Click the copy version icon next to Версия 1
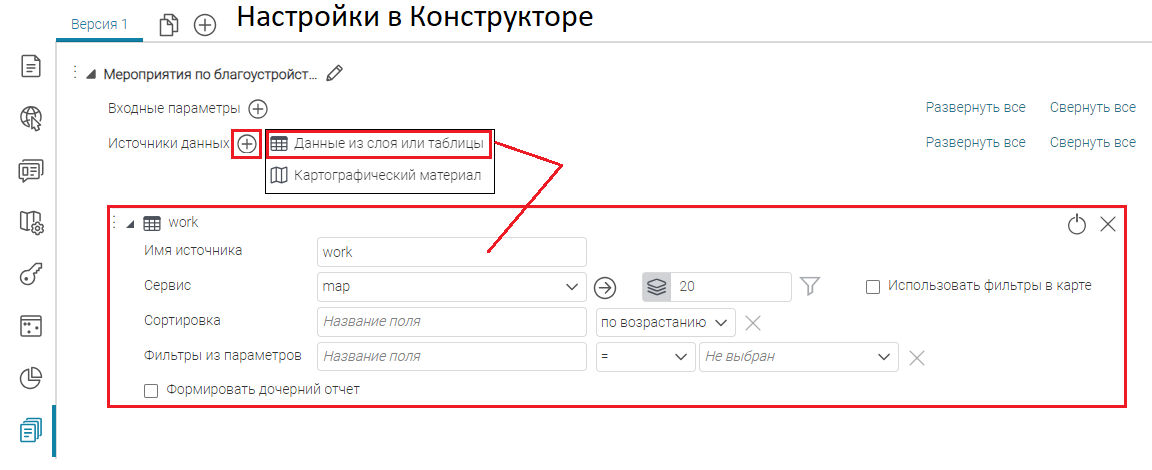Image resolution: width=1152 pixels, height=470 pixels. (169, 25)
